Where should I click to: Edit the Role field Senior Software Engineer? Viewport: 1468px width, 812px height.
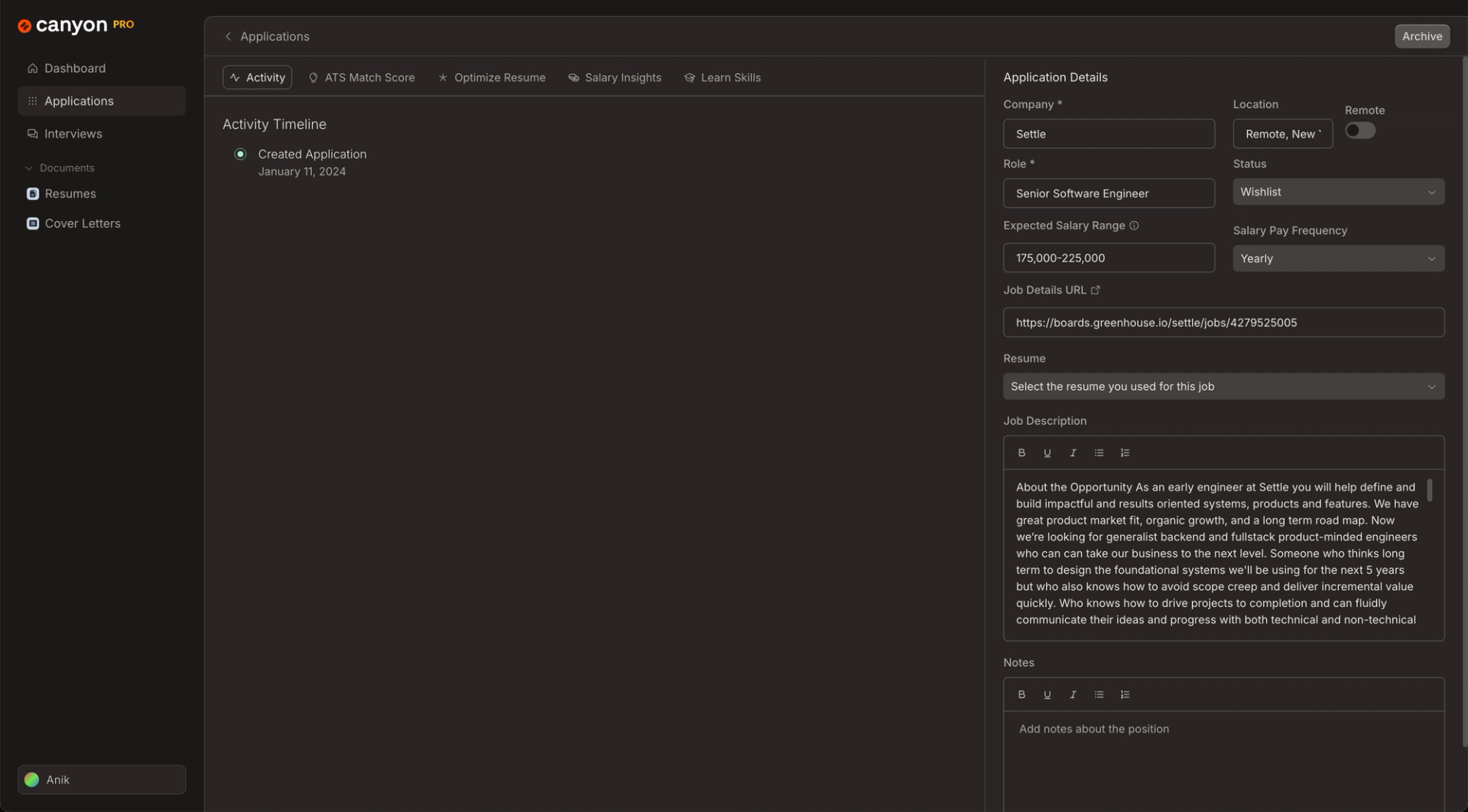click(1109, 193)
